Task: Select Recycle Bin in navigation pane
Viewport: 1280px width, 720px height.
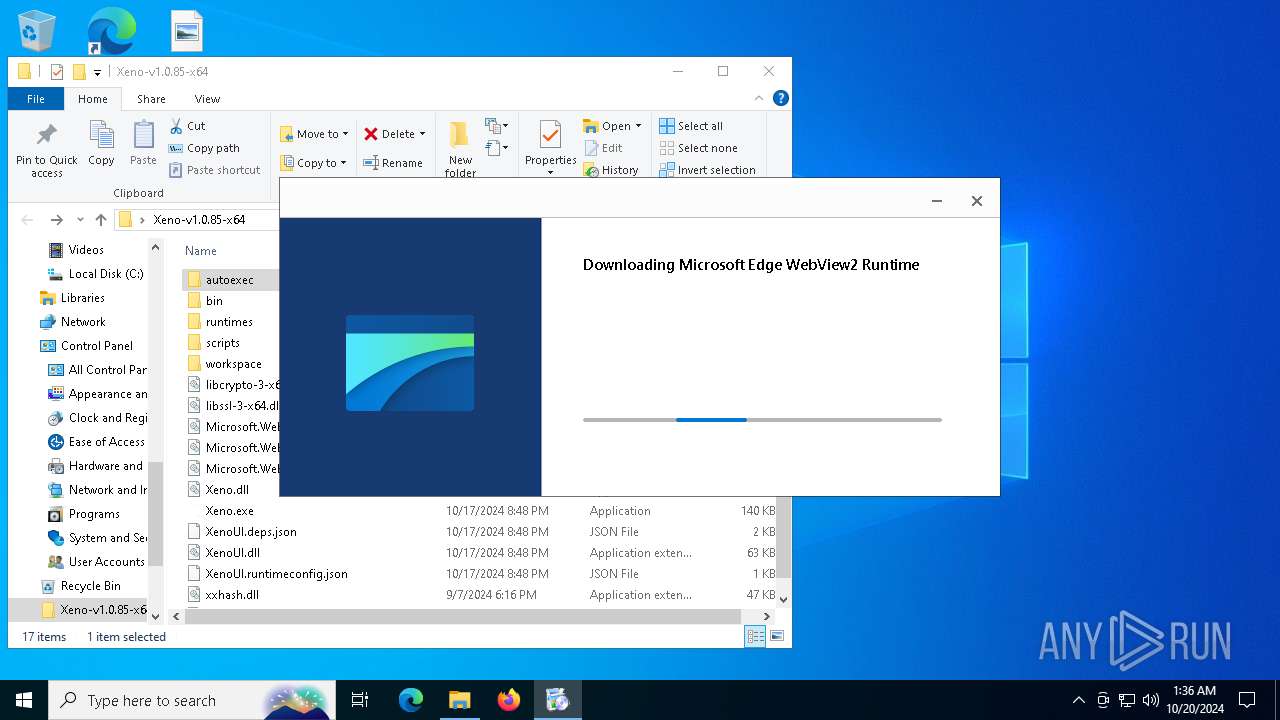Action: click(90, 586)
